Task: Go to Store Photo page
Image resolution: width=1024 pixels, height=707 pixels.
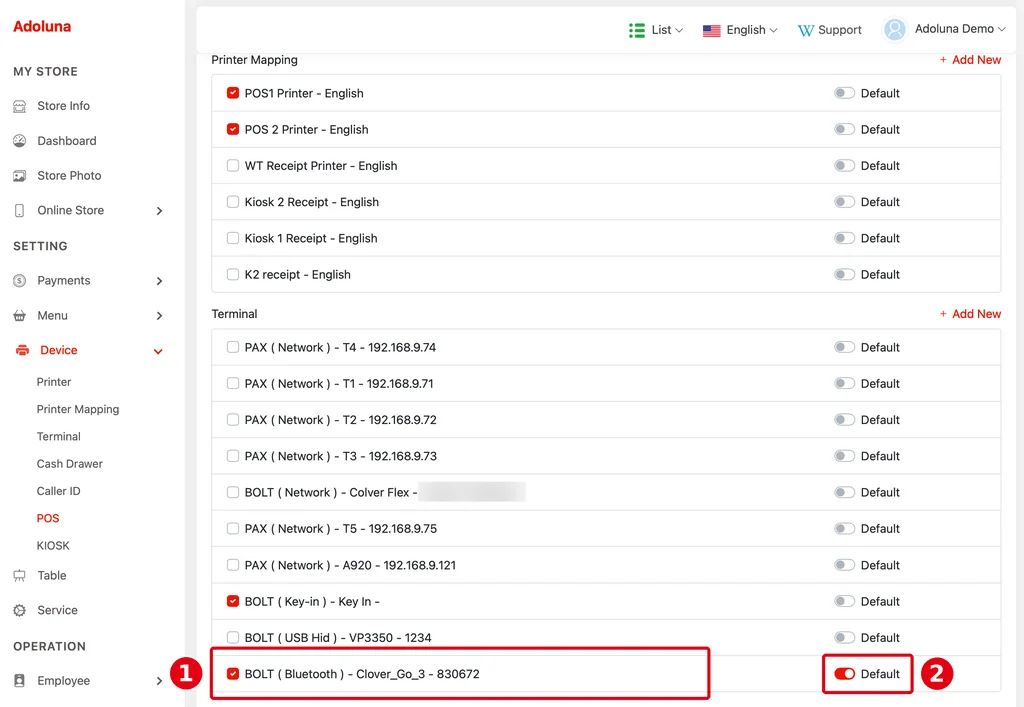Action: [69, 176]
